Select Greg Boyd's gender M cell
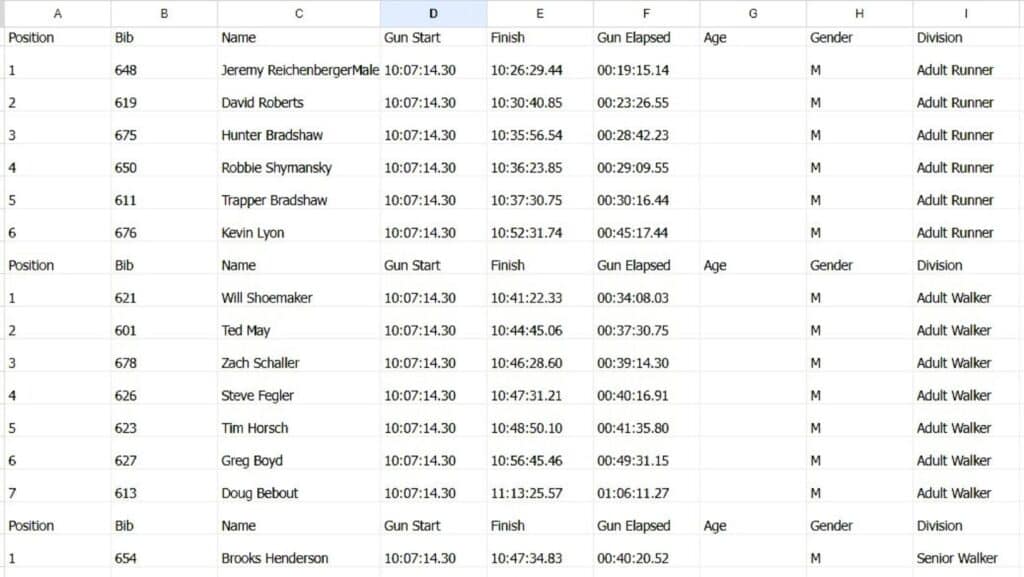Image resolution: width=1024 pixels, height=577 pixels. 859,461
